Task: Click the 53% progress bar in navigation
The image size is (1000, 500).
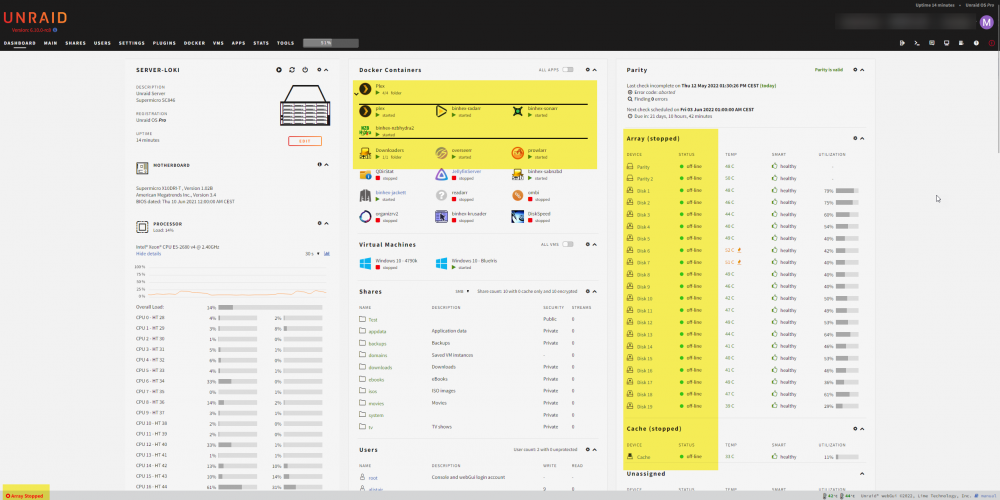Action: point(331,43)
